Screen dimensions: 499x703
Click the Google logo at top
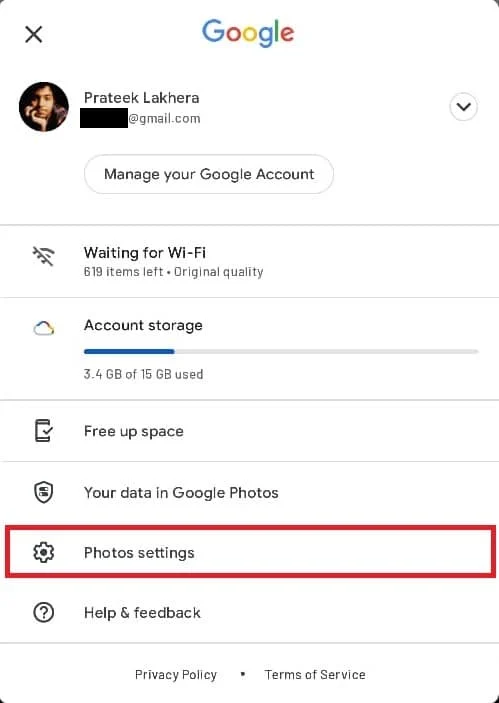click(x=248, y=33)
